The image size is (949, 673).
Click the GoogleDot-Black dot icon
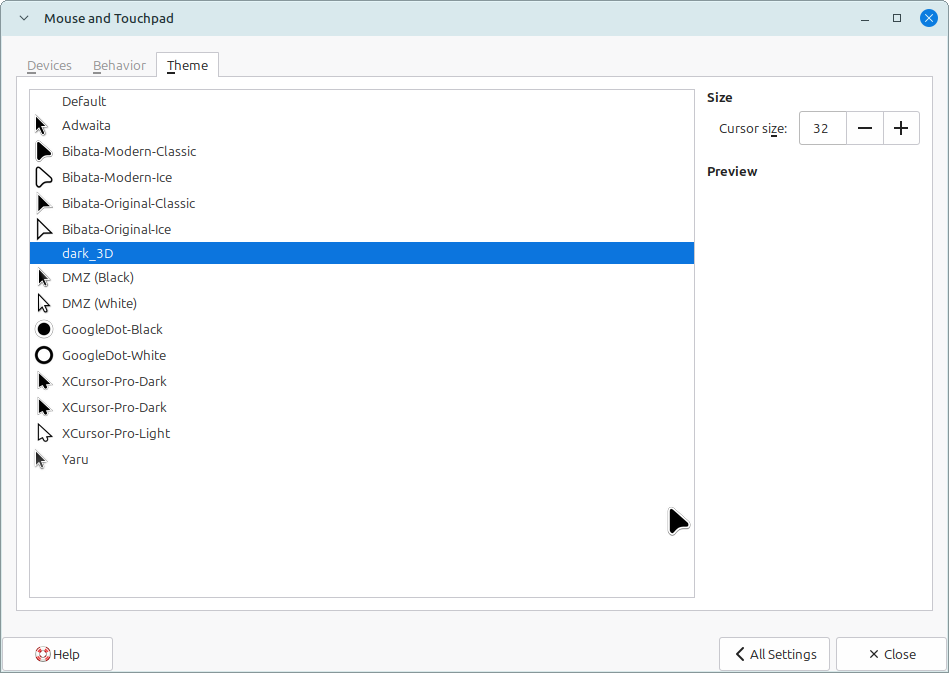click(44, 329)
